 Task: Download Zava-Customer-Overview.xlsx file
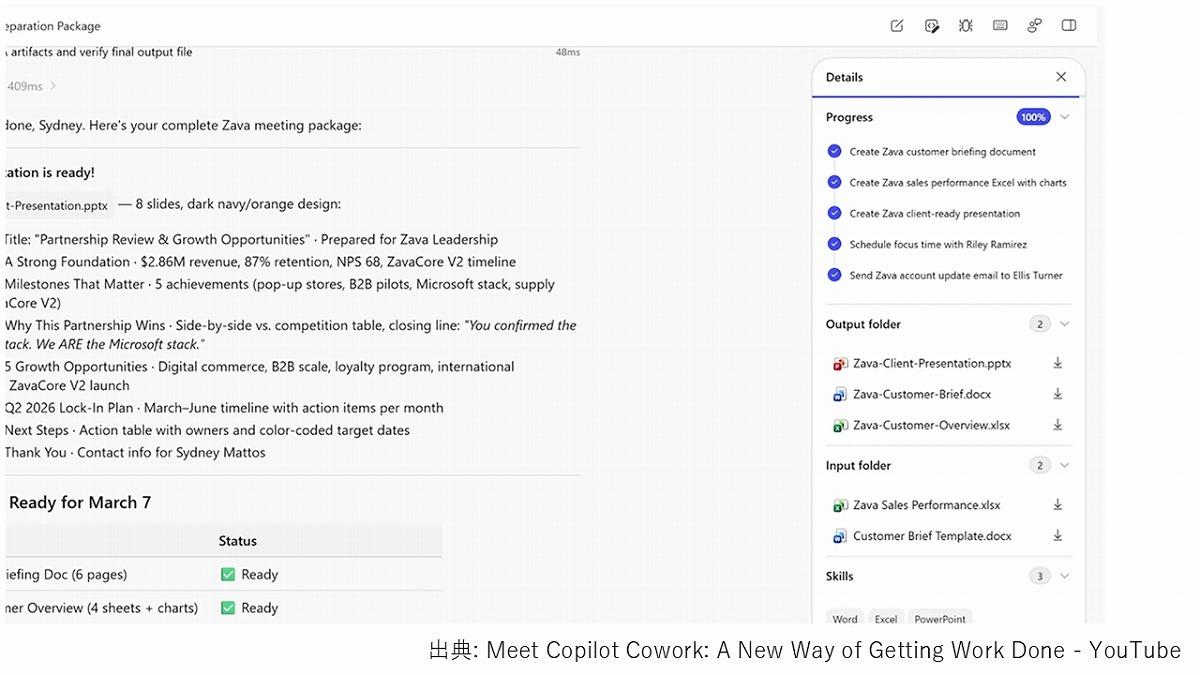point(1058,426)
